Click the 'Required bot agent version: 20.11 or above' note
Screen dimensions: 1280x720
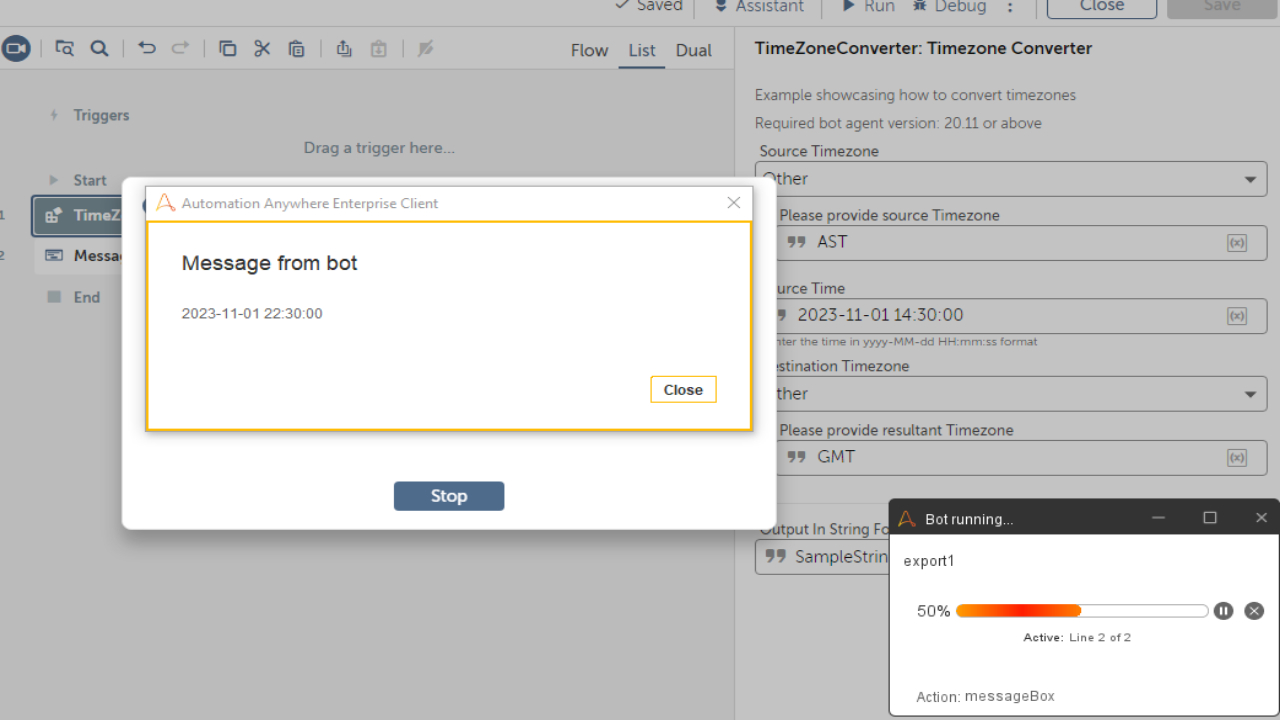pyautogui.click(x=898, y=124)
